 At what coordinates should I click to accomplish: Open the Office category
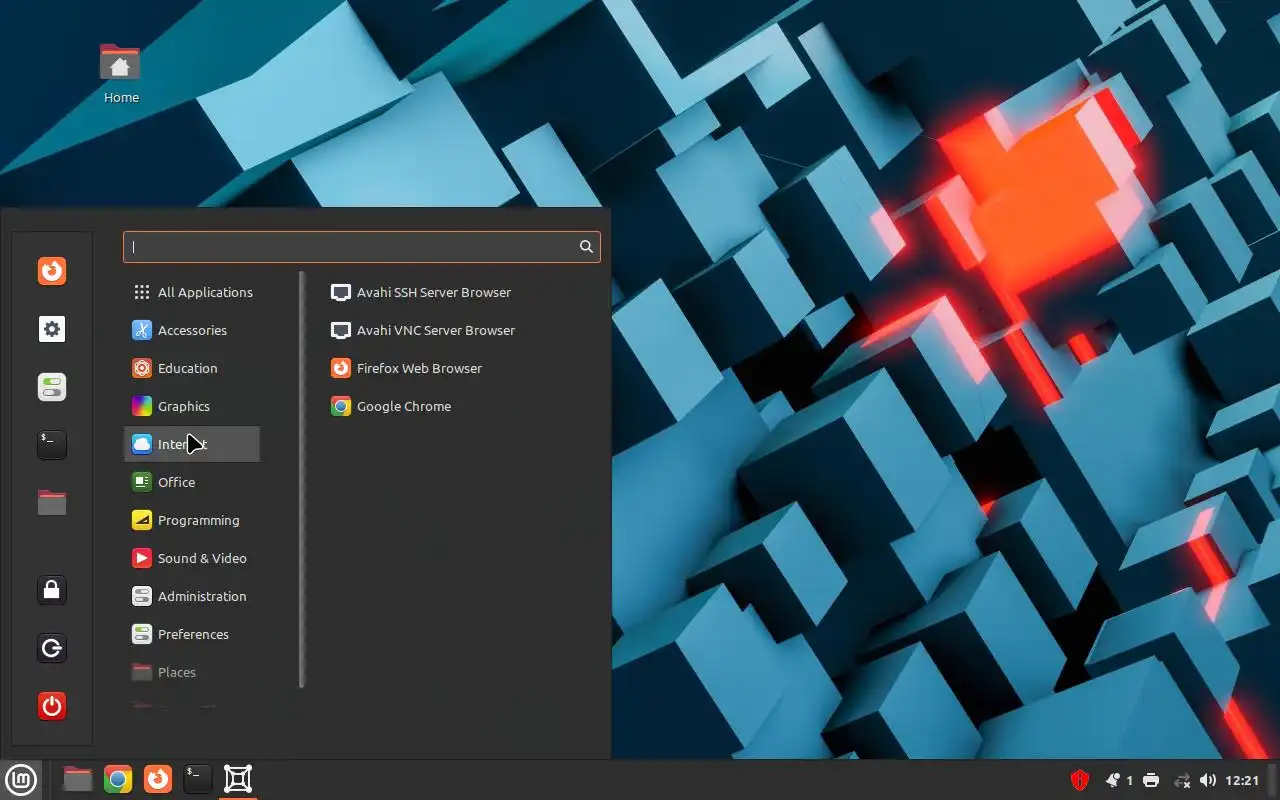(x=192, y=482)
